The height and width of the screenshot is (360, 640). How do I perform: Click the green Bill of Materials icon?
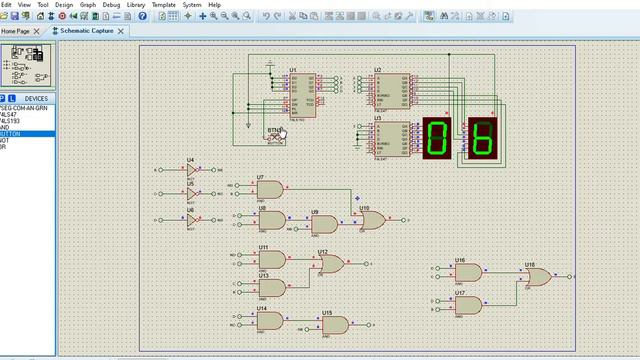coord(95,16)
